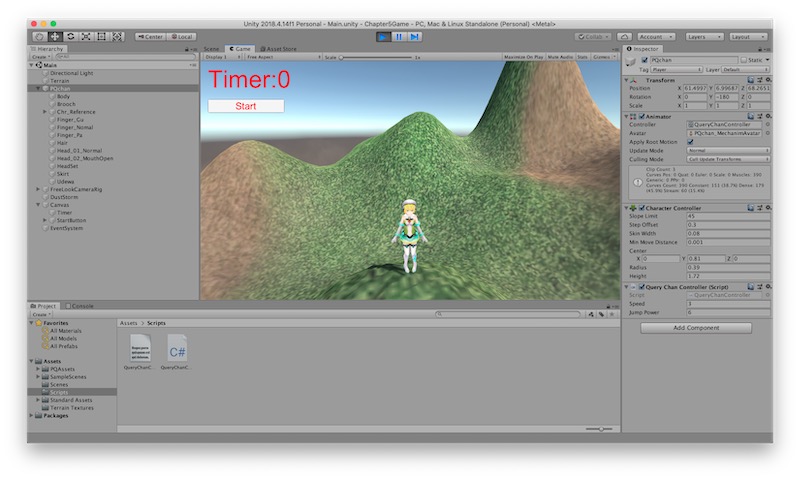Lock the Hierarchy panel
The width and height of the screenshot is (800, 479).
click(187, 49)
